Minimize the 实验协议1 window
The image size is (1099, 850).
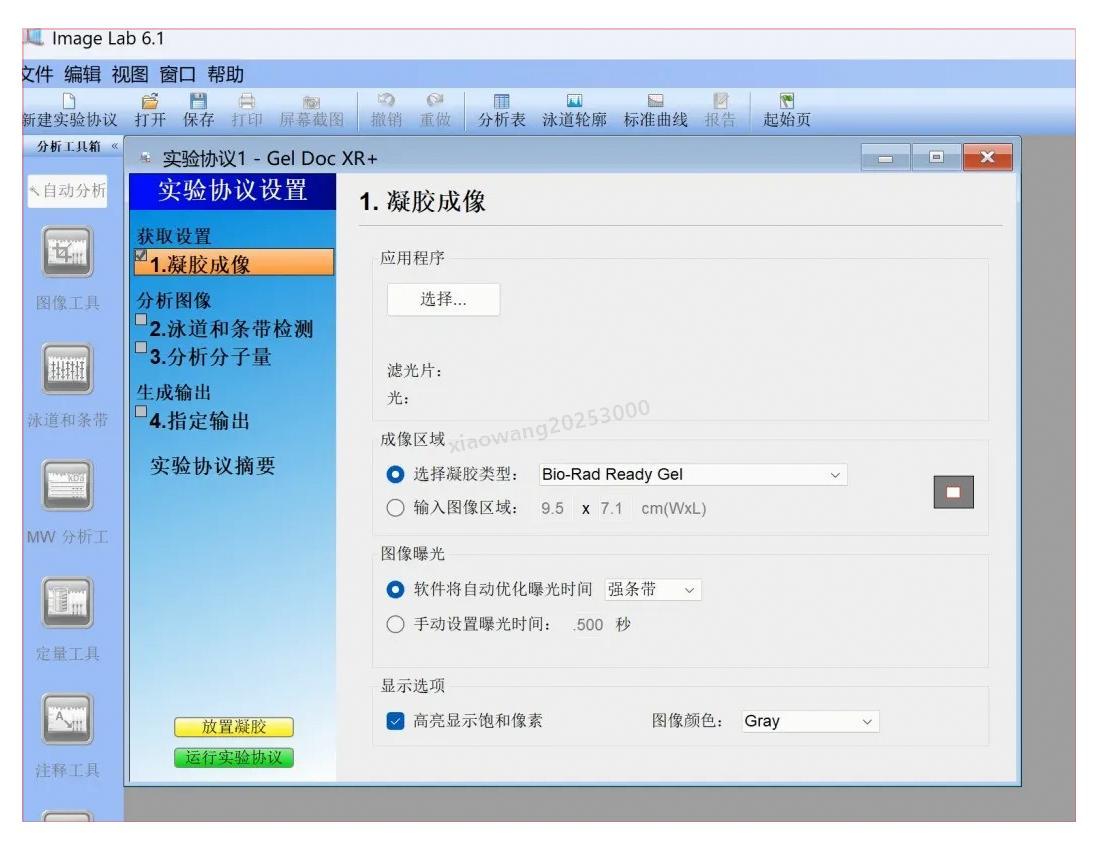coord(886,158)
